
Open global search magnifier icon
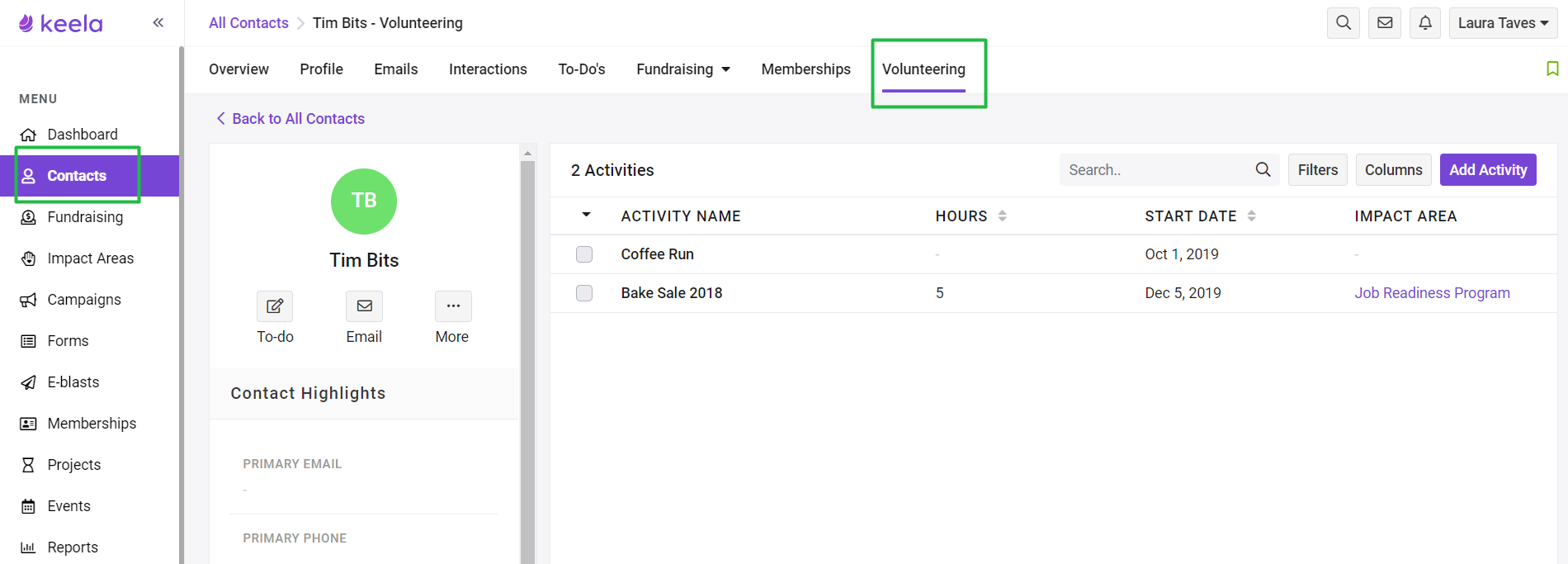pyautogui.click(x=1344, y=23)
